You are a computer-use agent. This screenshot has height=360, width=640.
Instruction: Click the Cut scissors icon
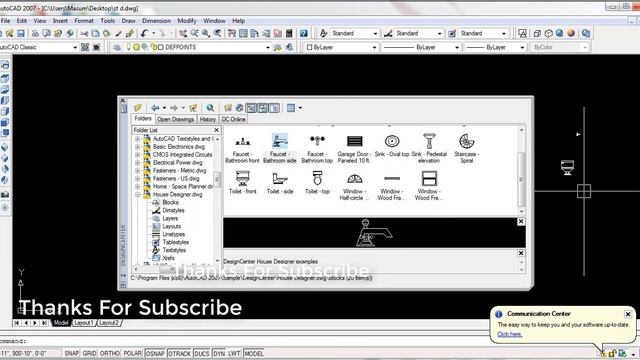click(84, 33)
